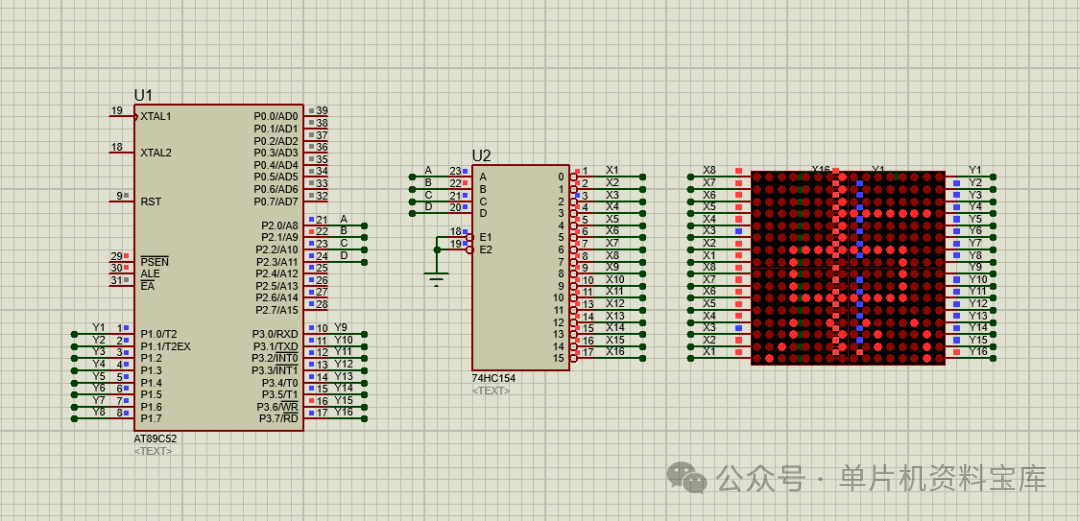This screenshot has width=1080, height=521.
Task: Click the X9 net label at U2 output 8
Action: click(x=612, y=267)
